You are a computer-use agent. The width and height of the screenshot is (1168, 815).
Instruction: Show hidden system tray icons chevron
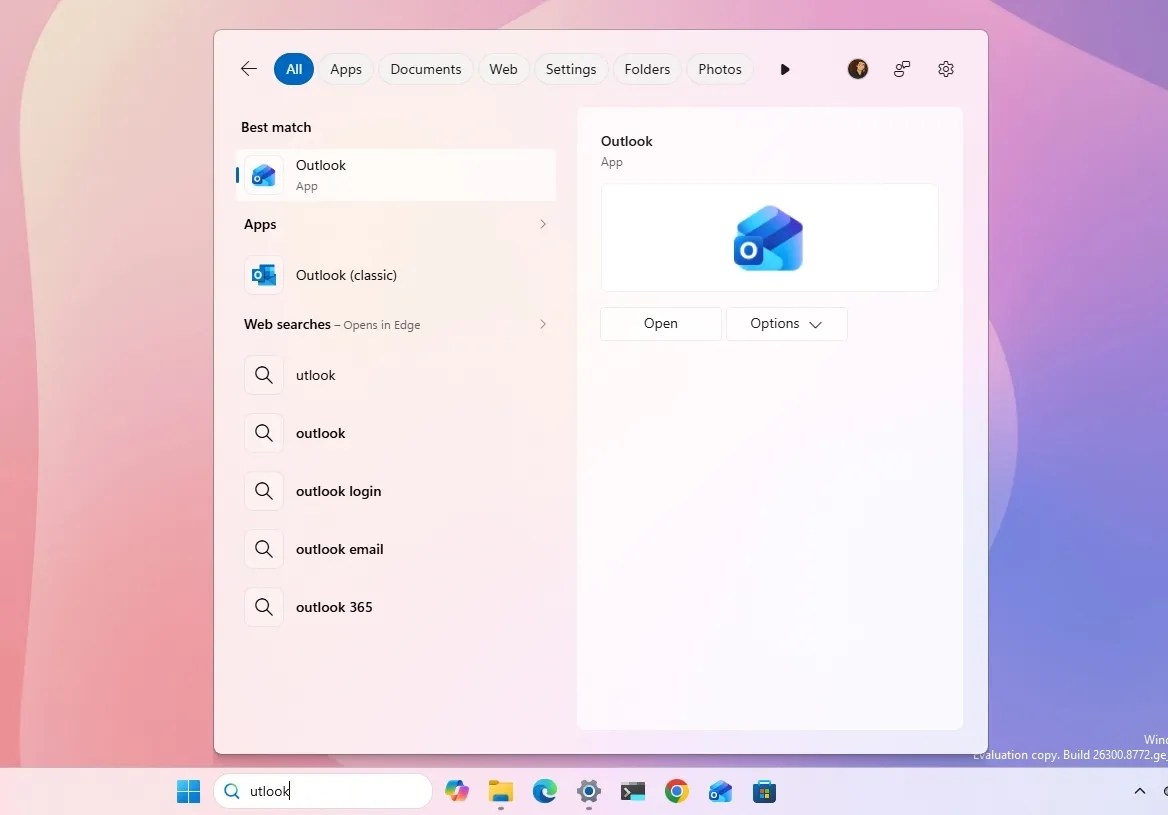[x=1140, y=791]
